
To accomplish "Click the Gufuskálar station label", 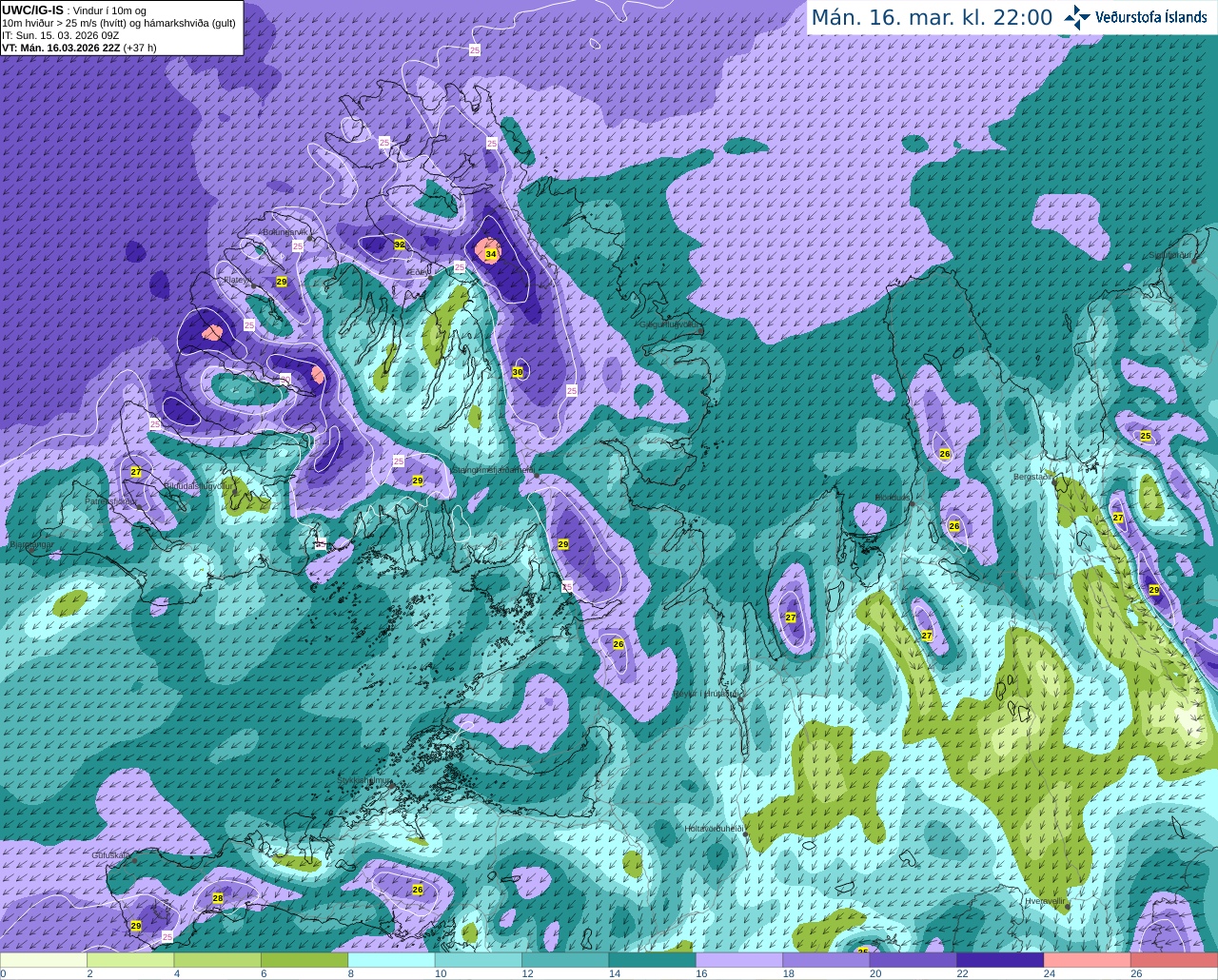I will point(110,855).
